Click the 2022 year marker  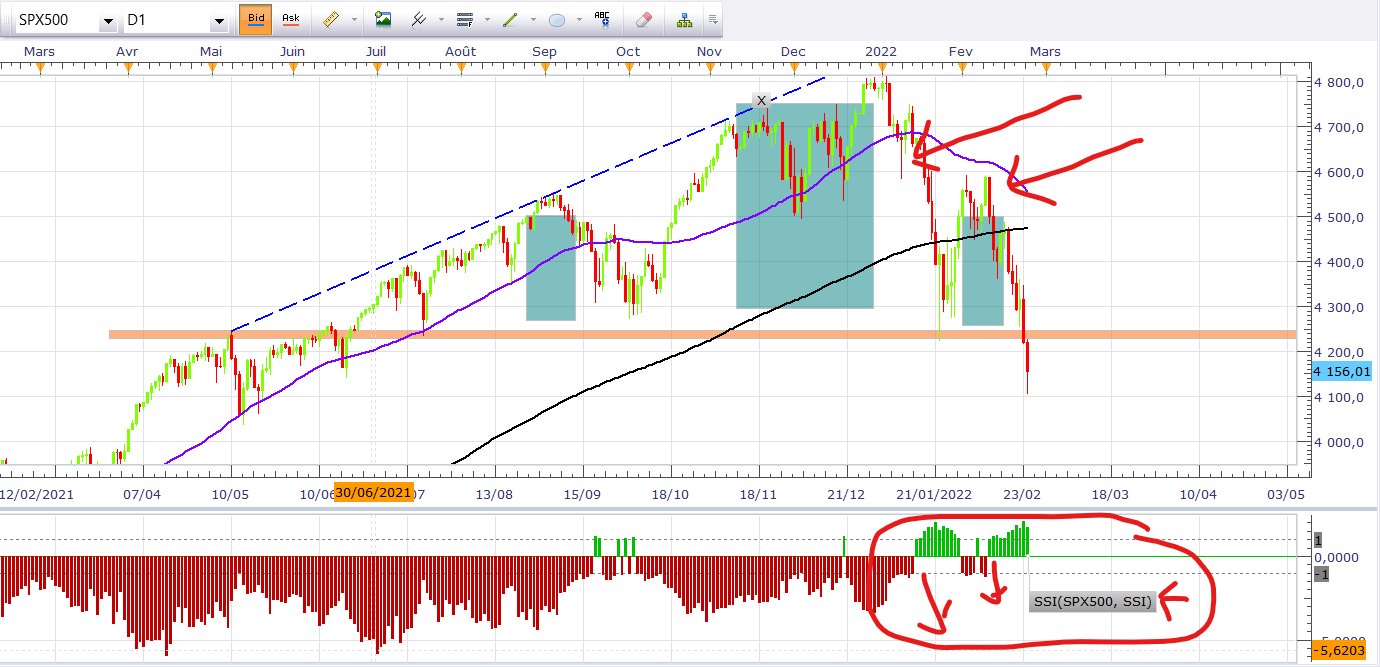point(880,51)
